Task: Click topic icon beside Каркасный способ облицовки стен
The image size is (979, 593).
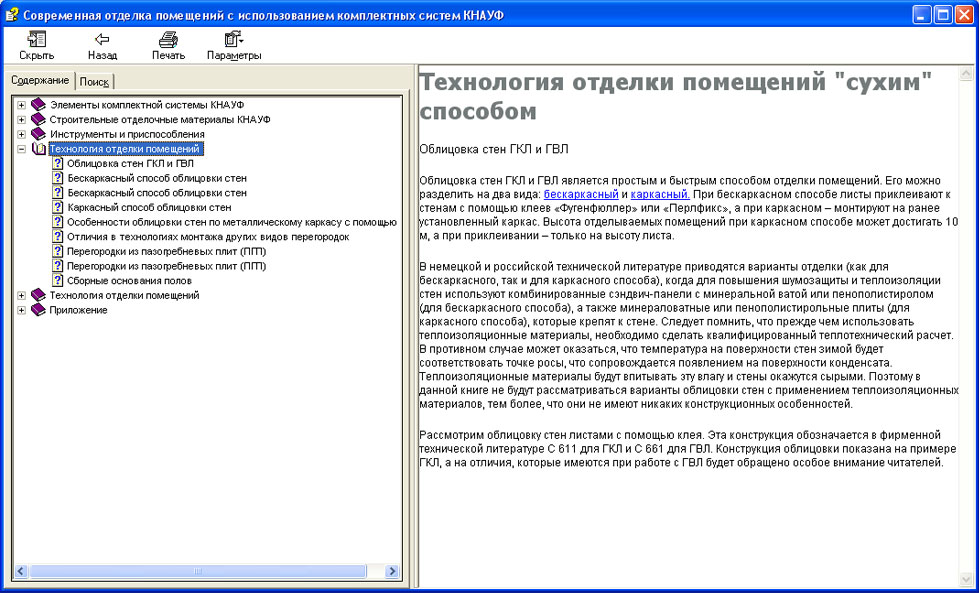Action: coord(57,207)
